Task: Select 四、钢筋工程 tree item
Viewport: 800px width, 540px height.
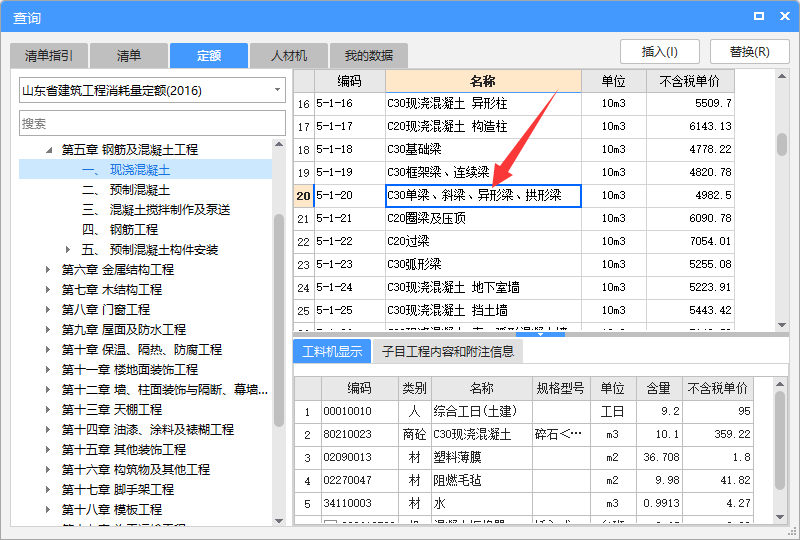Action: 120,230
